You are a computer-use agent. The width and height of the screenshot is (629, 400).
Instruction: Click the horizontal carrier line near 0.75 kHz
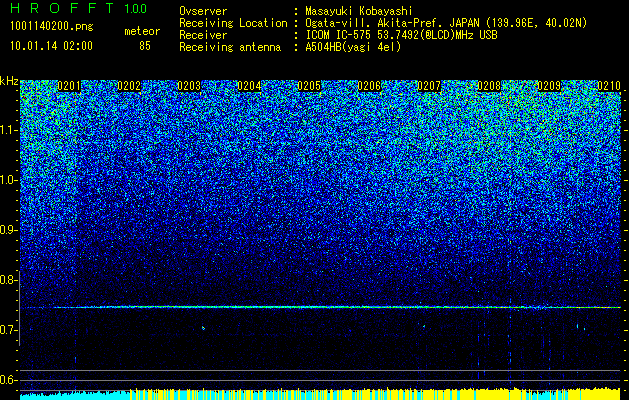click(x=320, y=307)
